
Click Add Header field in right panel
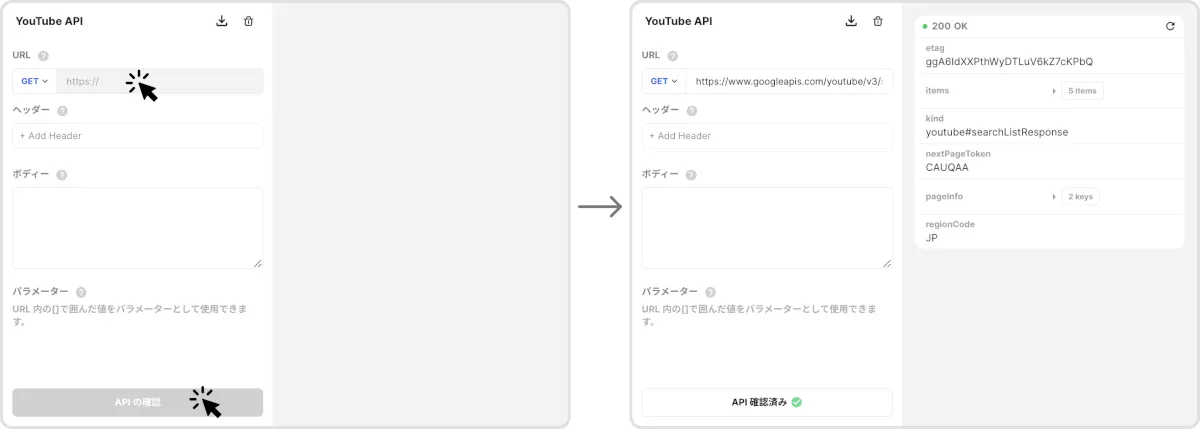point(767,136)
